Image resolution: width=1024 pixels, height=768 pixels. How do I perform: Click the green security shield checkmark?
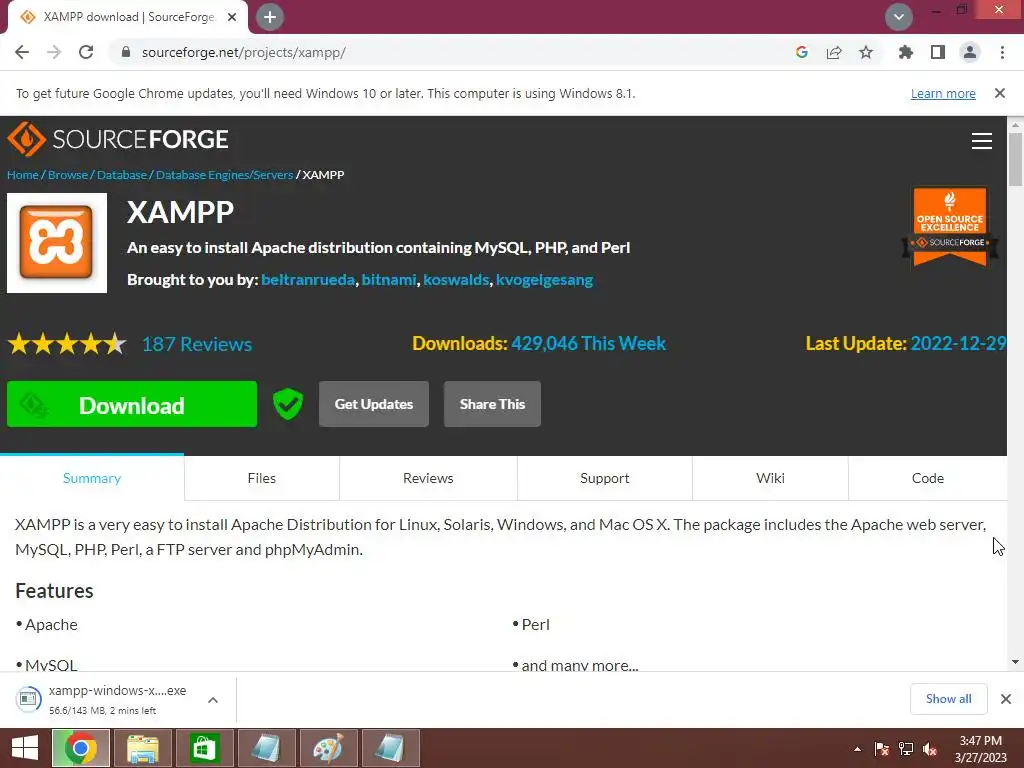click(288, 404)
